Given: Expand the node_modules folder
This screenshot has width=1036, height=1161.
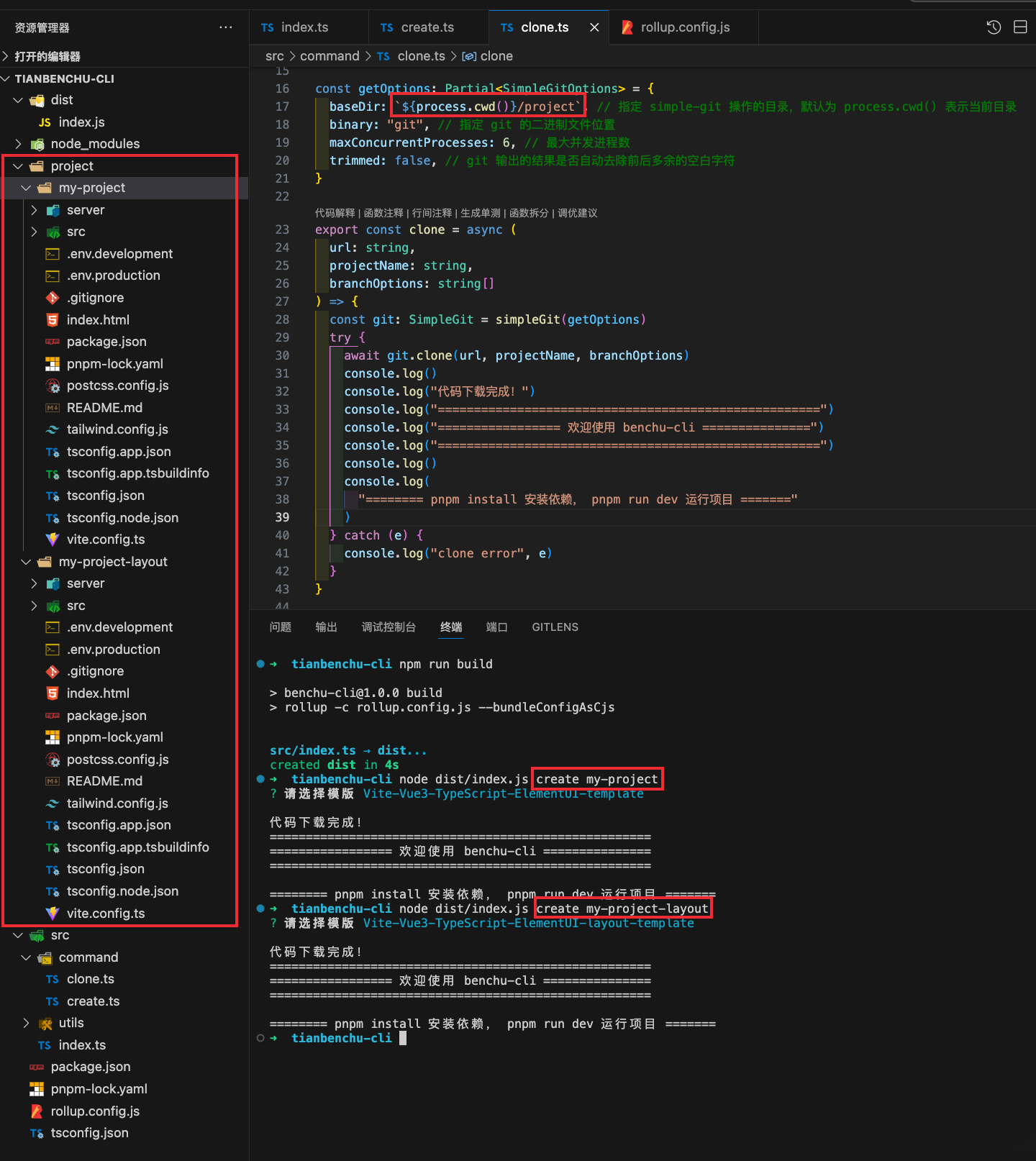Looking at the screenshot, I should tap(19, 144).
